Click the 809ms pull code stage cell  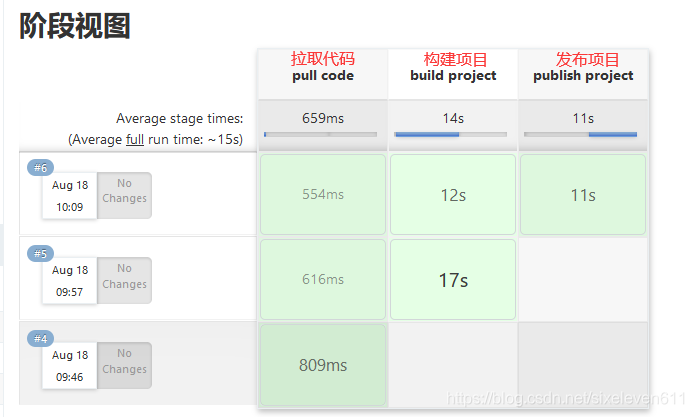click(x=323, y=365)
